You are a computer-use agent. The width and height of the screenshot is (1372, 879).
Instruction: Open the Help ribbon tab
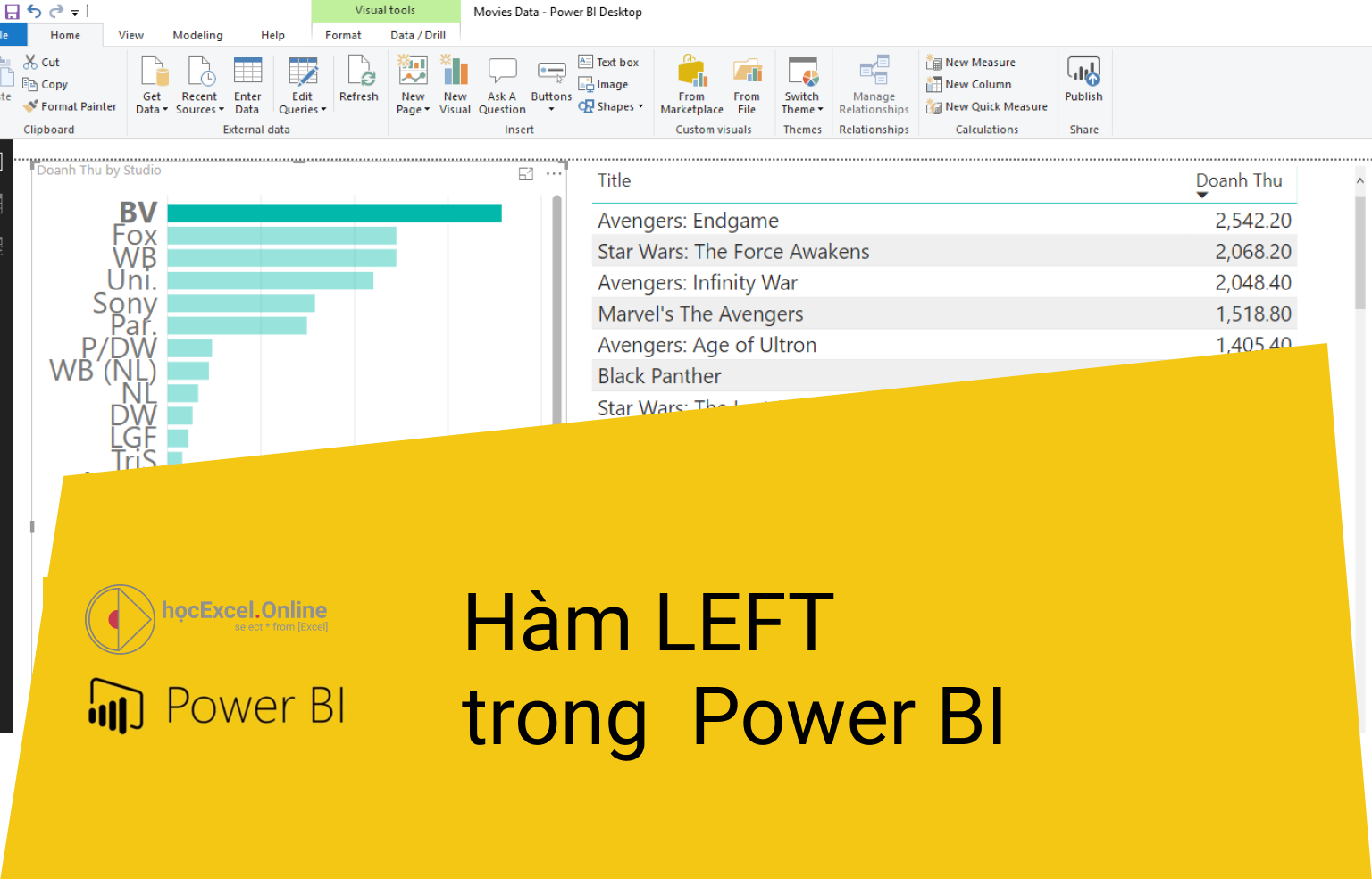273,35
